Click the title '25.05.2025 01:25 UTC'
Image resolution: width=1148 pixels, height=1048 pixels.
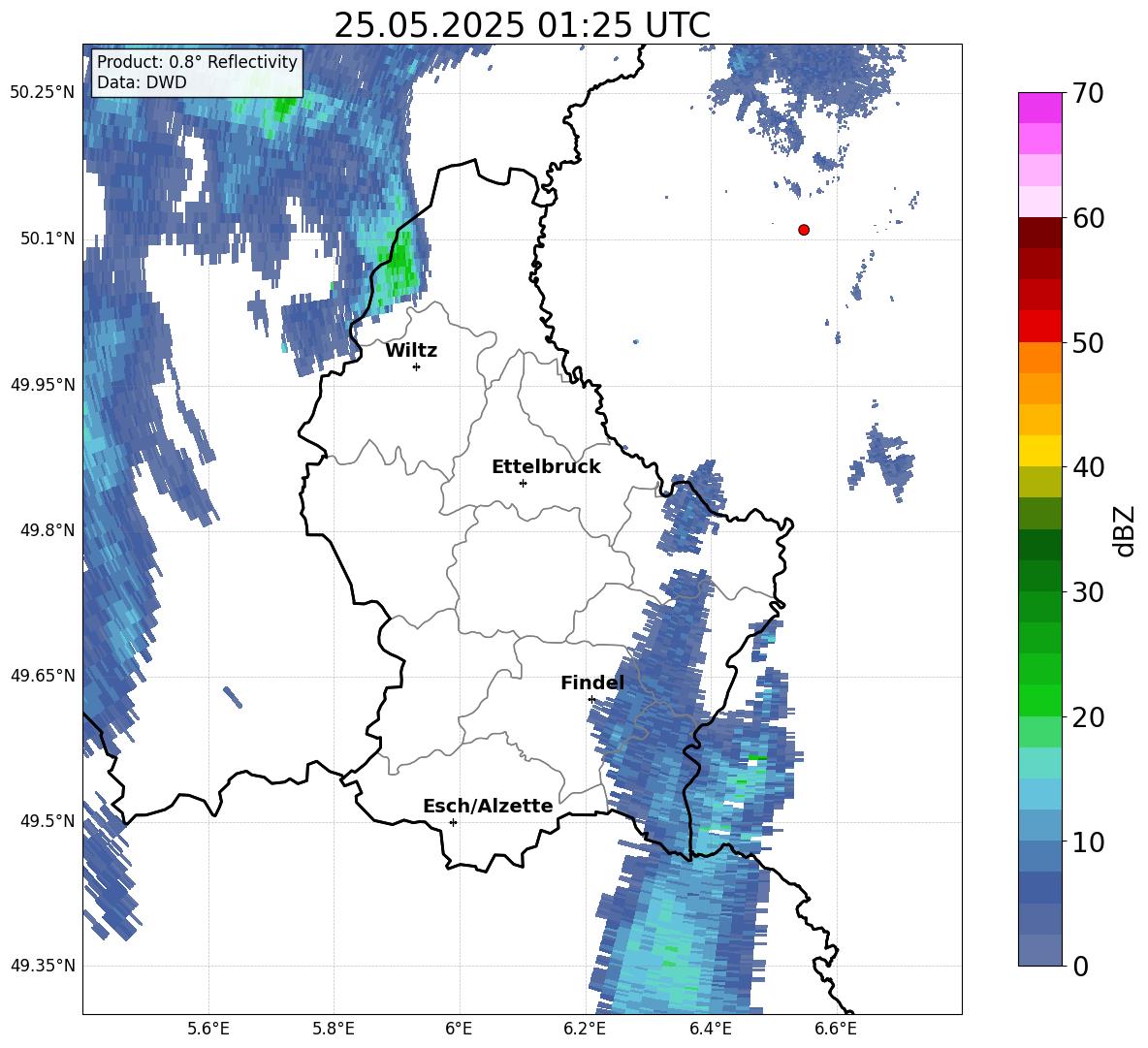click(522, 25)
